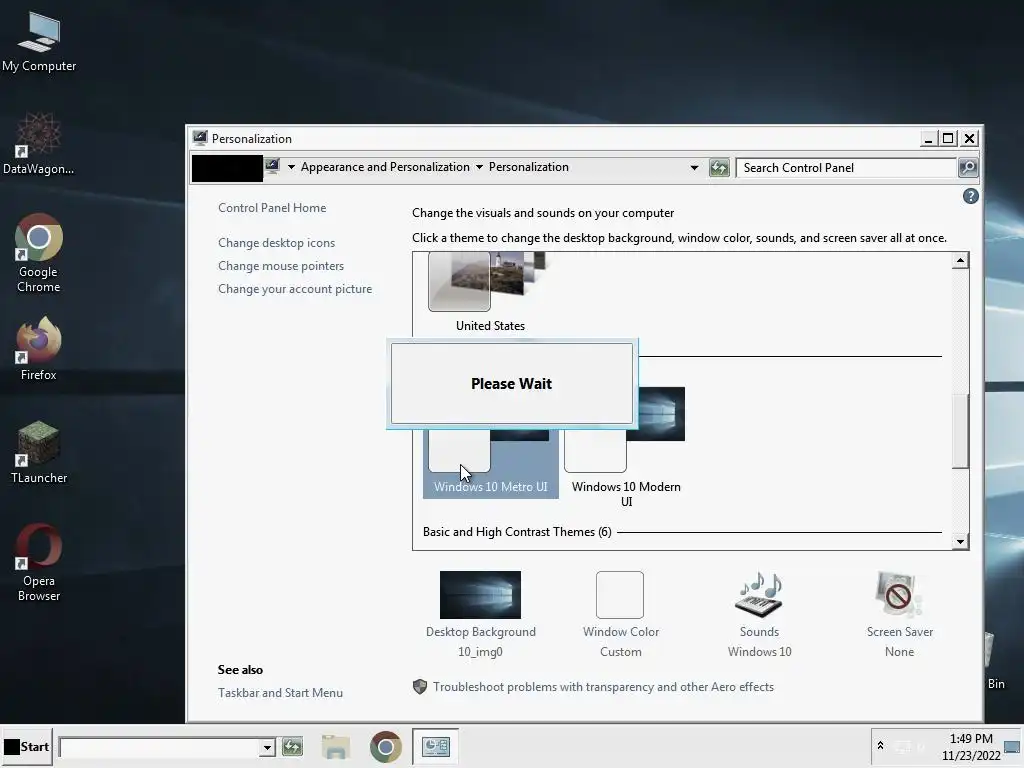Click the refresh icon beside address bar

(719, 168)
